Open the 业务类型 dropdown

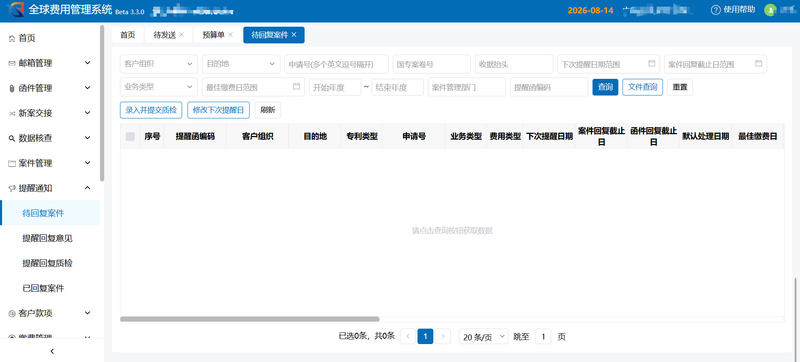point(159,87)
